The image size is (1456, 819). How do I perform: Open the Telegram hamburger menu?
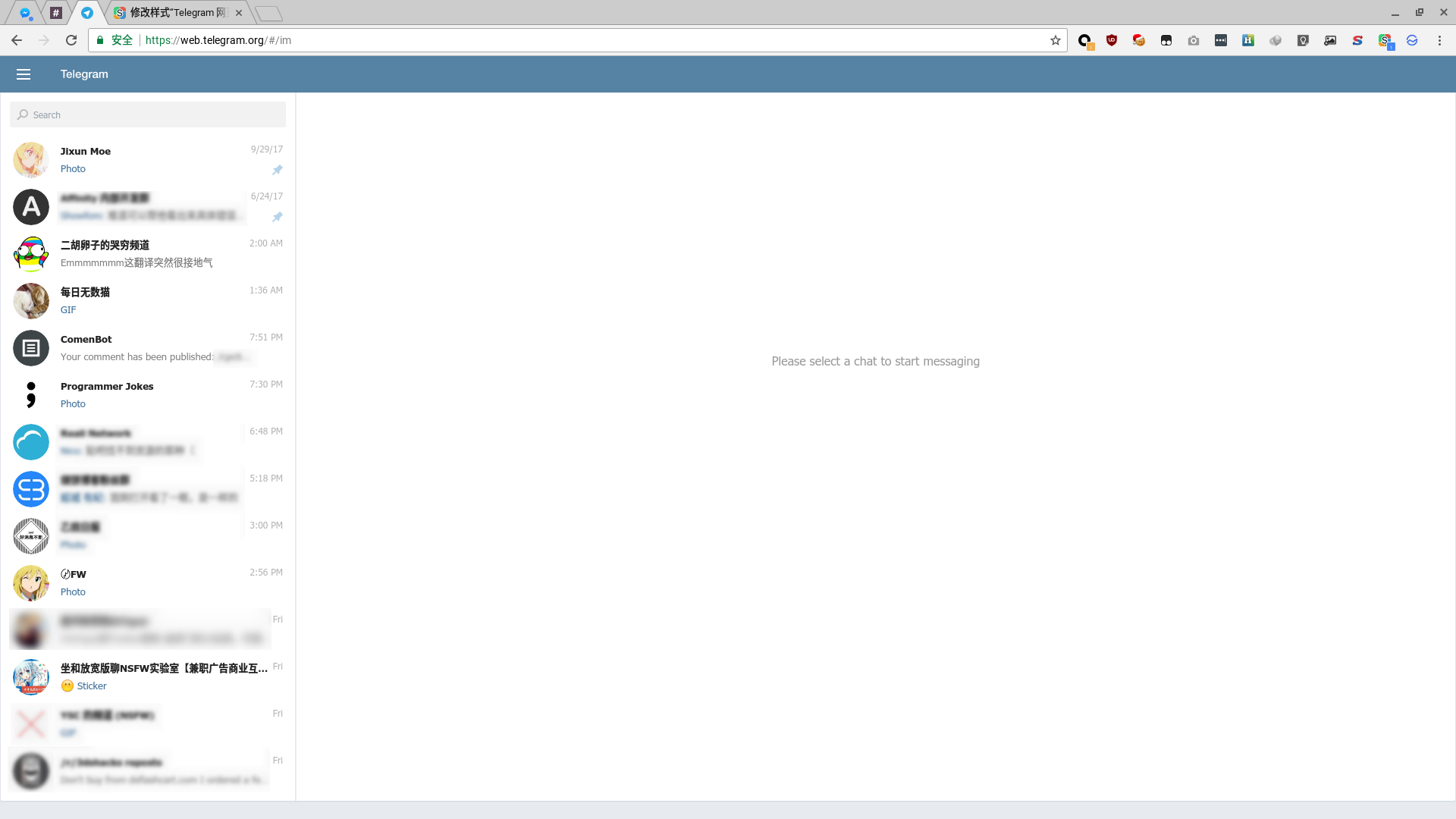pyautogui.click(x=24, y=74)
